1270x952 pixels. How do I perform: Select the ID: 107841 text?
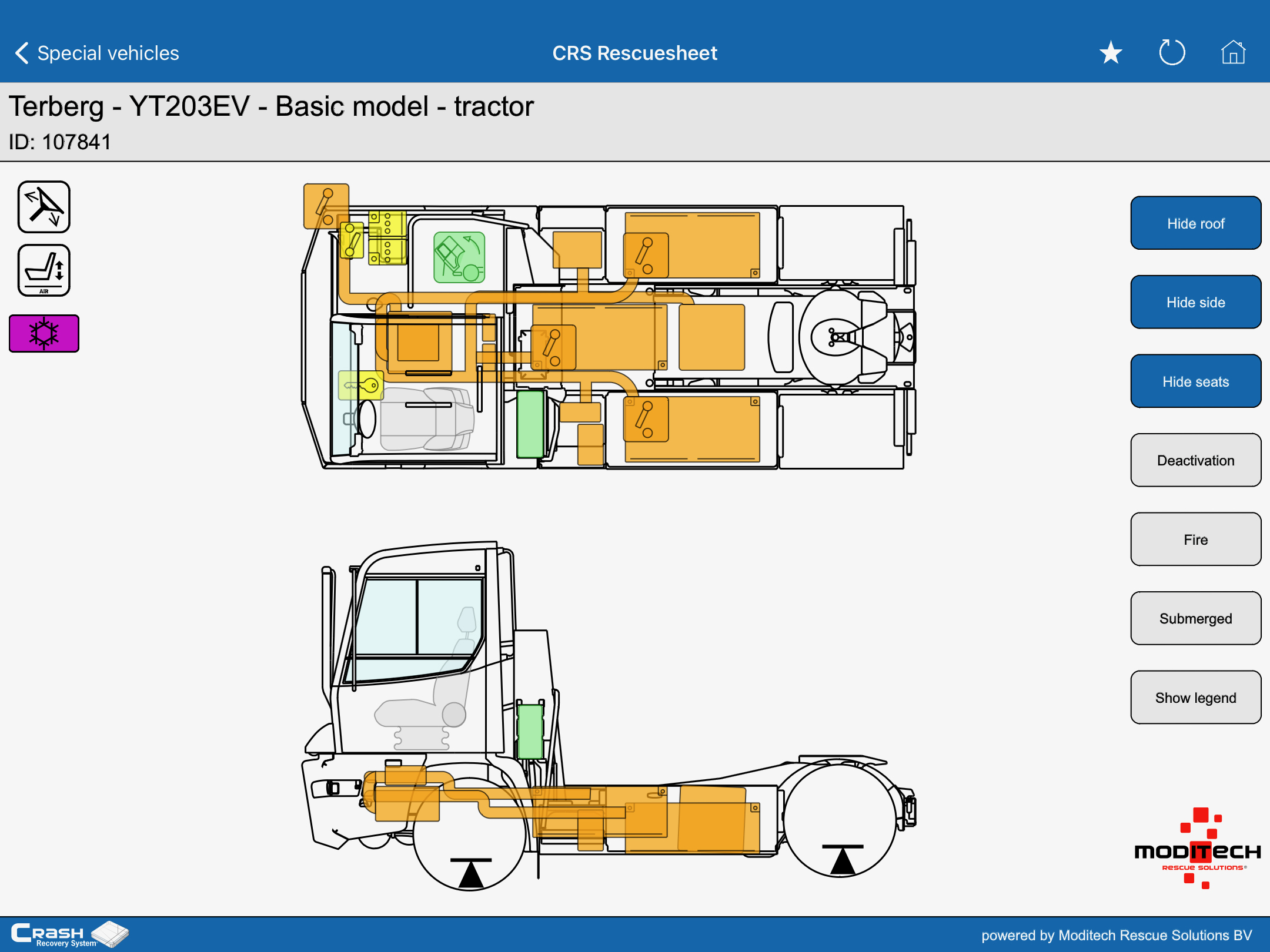coord(60,142)
